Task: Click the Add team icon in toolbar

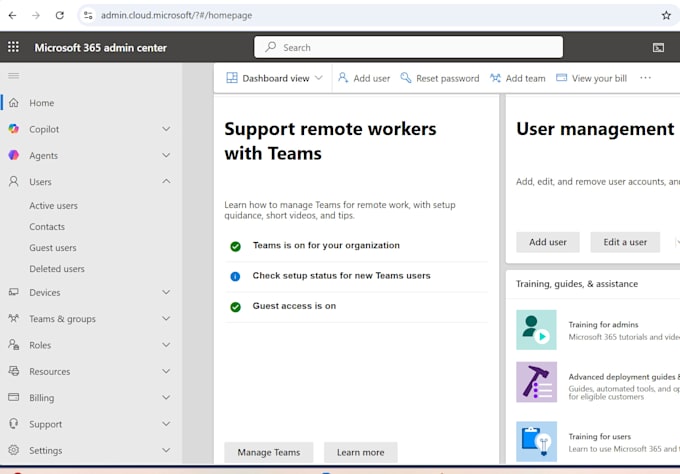Action: tap(495, 78)
